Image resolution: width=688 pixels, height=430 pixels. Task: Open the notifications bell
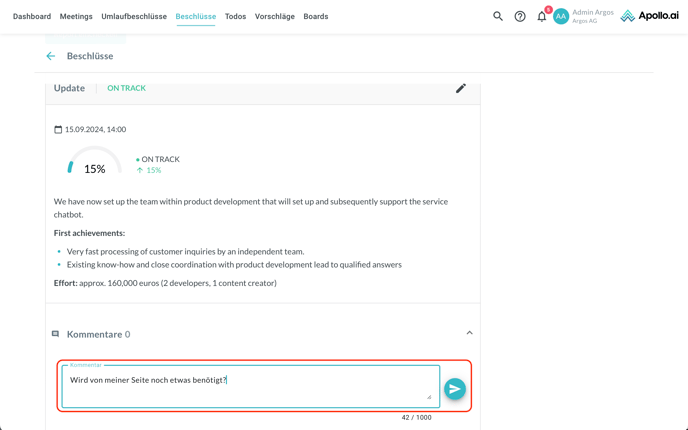(x=542, y=16)
